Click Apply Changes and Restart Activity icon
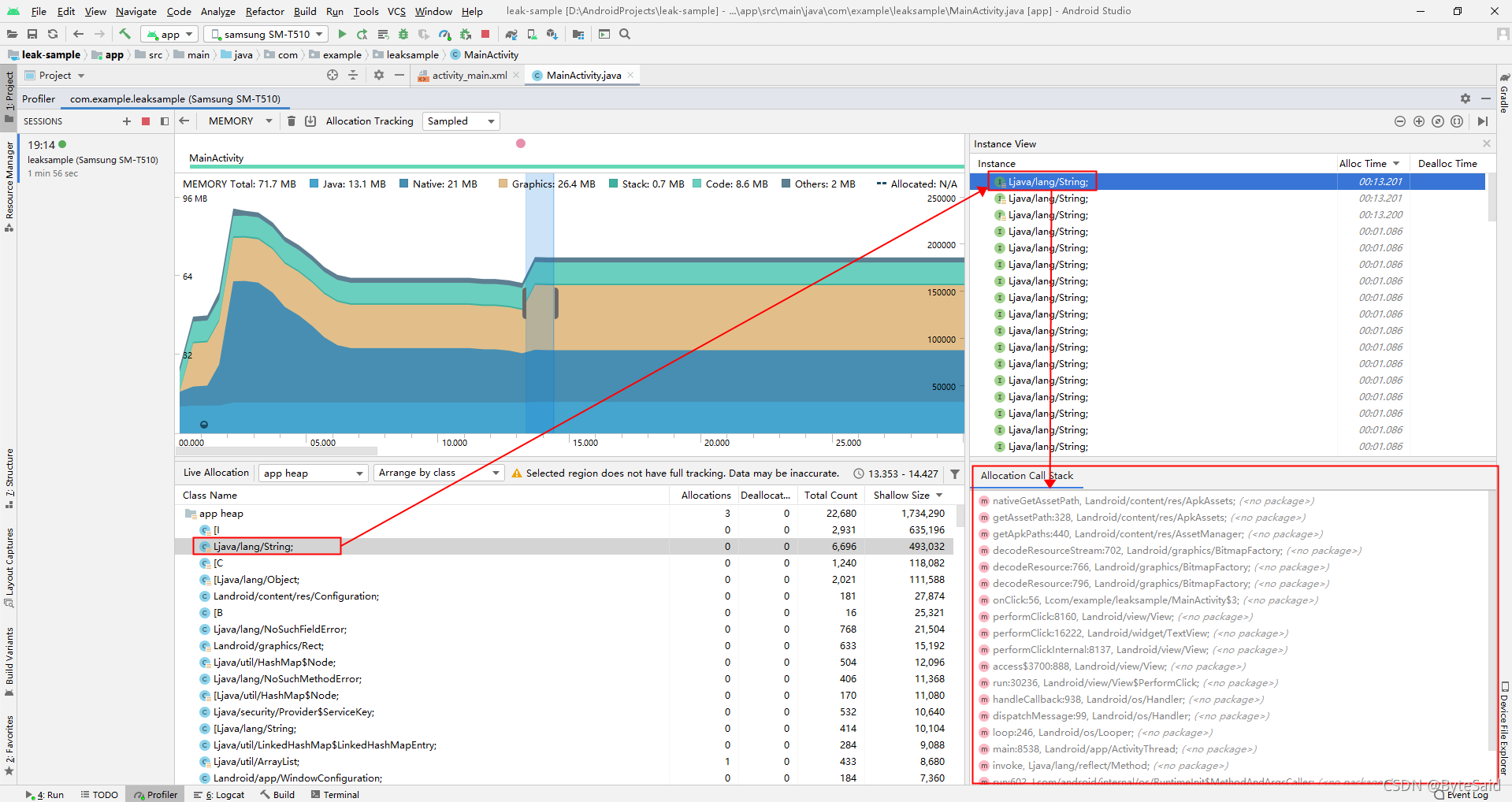 click(x=362, y=34)
